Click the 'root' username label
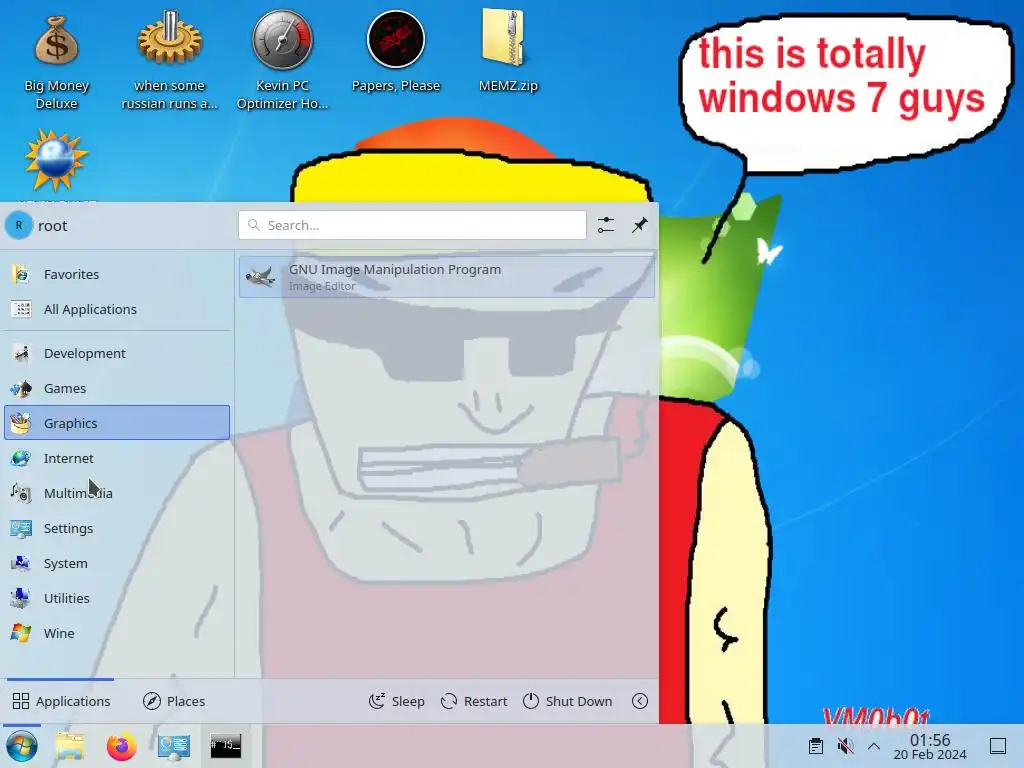The width and height of the screenshot is (1024, 768). point(53,226)
